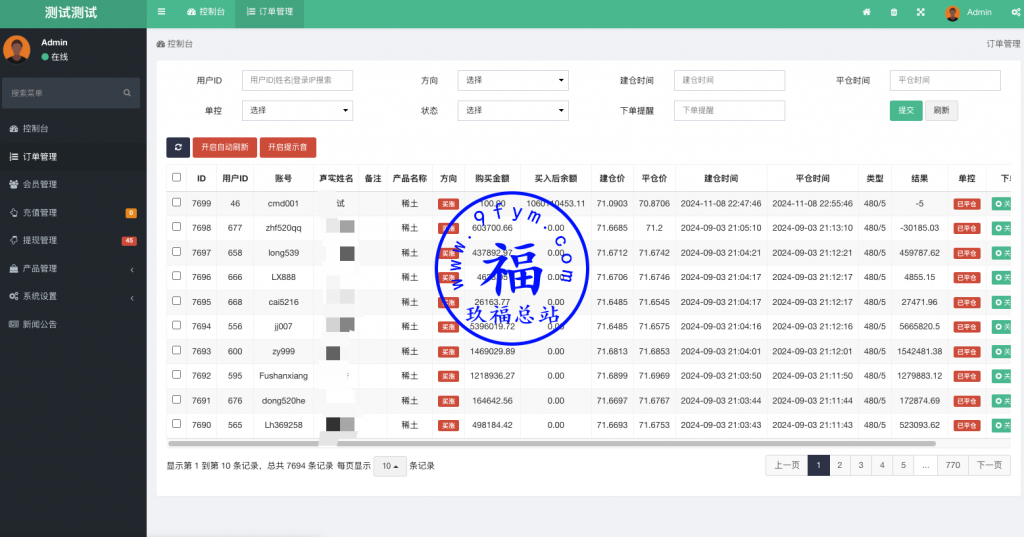1024x537 pixels.
Task: Click the dark refresh icon button above table
Action: click(178, 147)
